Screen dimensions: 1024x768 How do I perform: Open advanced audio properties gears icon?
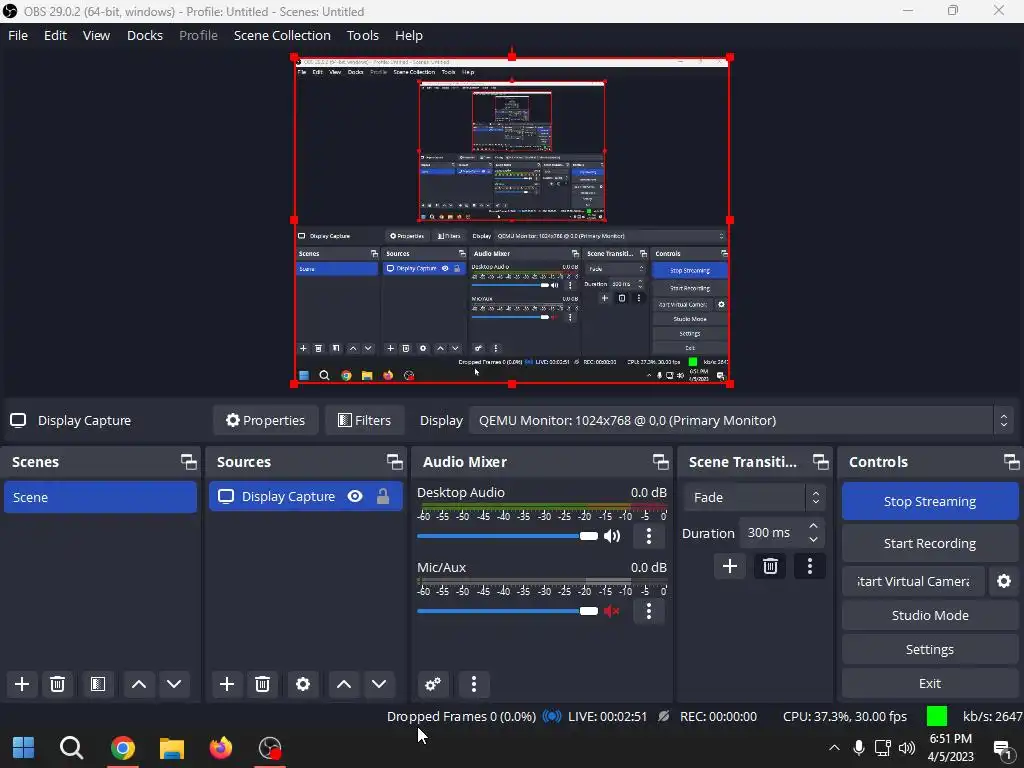tap(432, 684)
